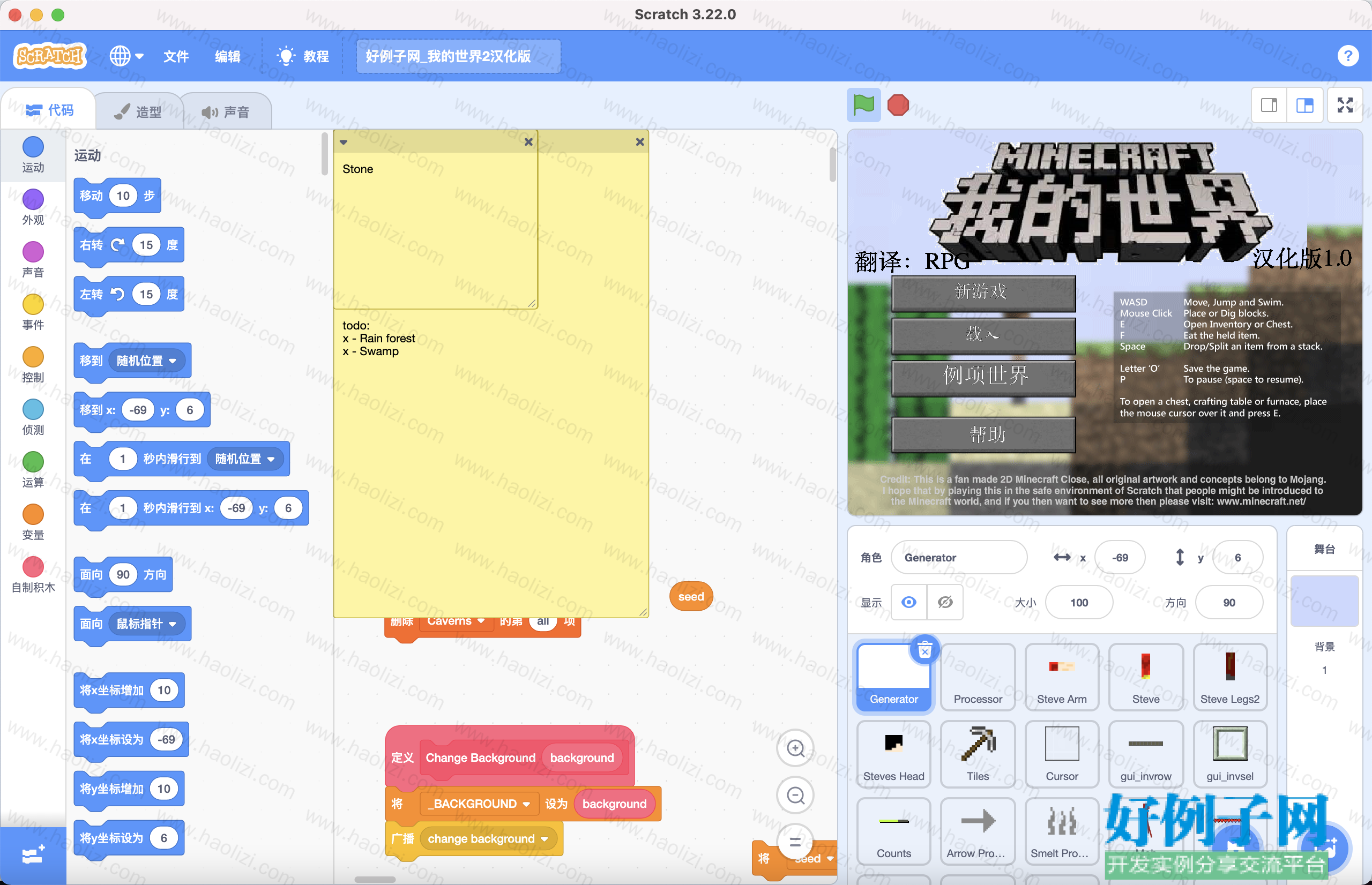Open the add extension button

33,856
